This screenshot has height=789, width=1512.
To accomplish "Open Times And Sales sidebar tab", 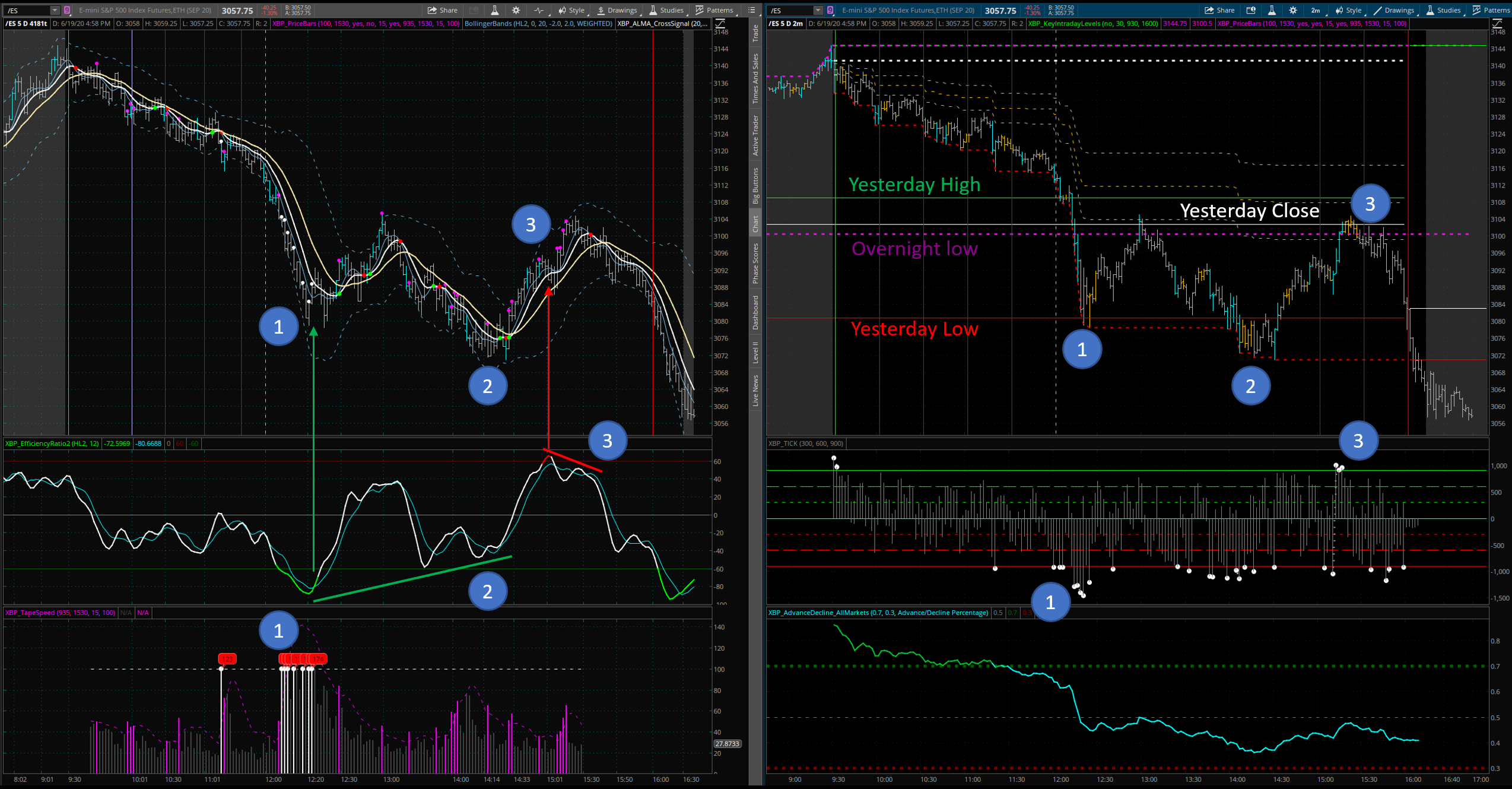I will pyautogui.click(x=755, y=78).
